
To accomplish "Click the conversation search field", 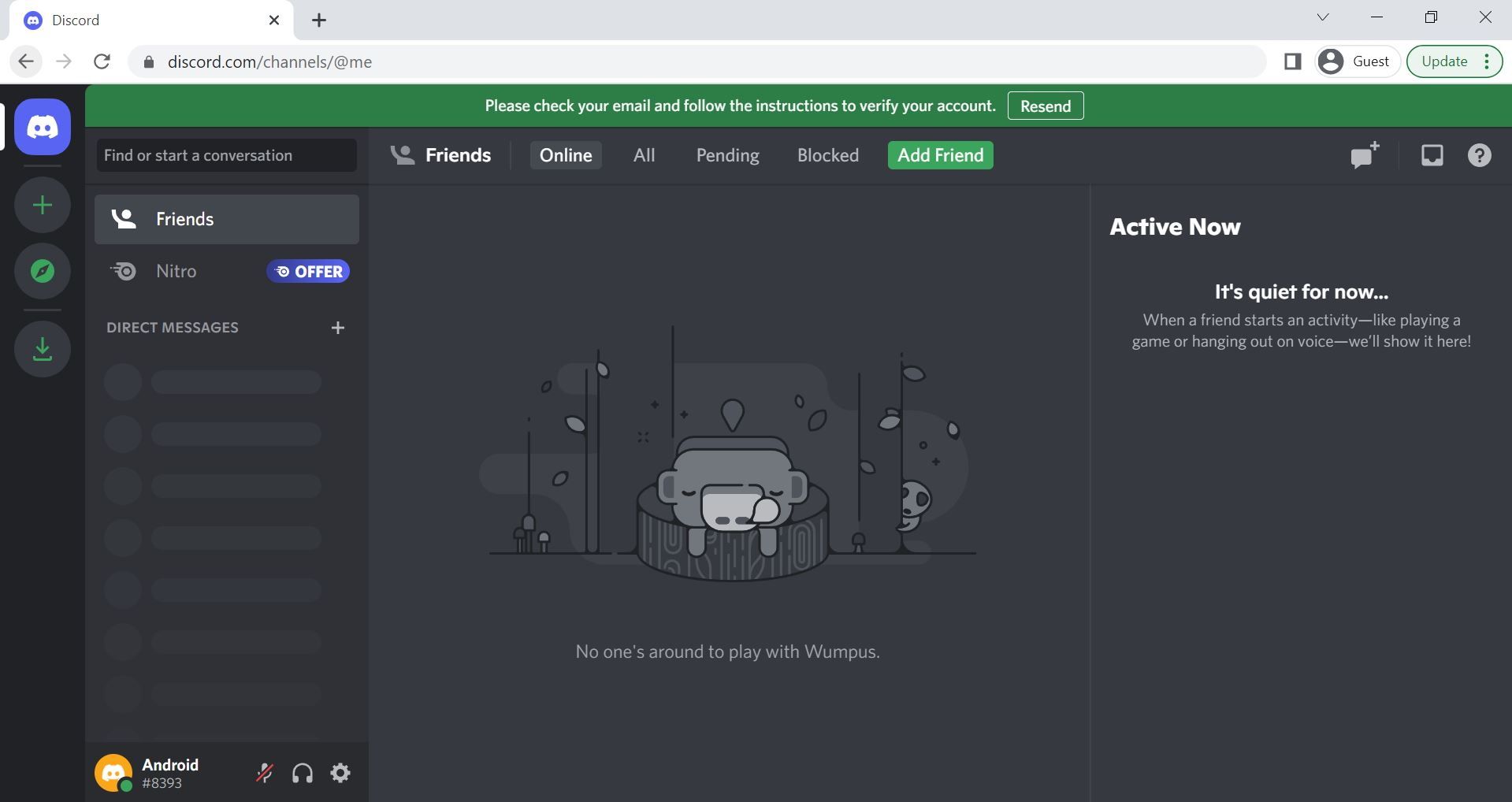I will 225,155.
